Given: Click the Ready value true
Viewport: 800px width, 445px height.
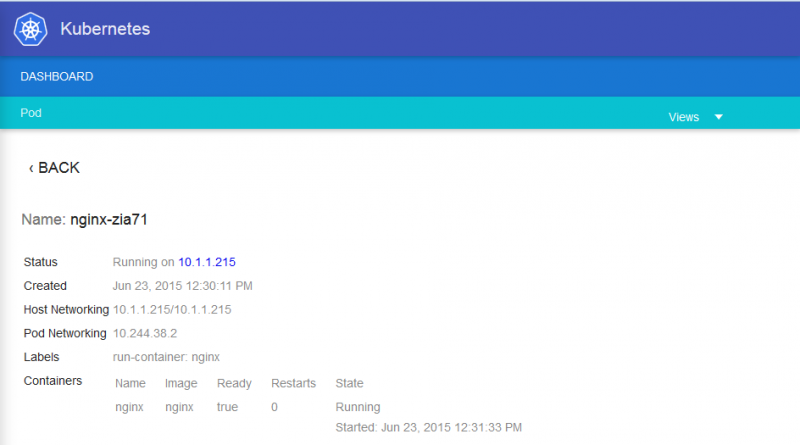Looking at the screenshot, I should click(x=227, y=407).
